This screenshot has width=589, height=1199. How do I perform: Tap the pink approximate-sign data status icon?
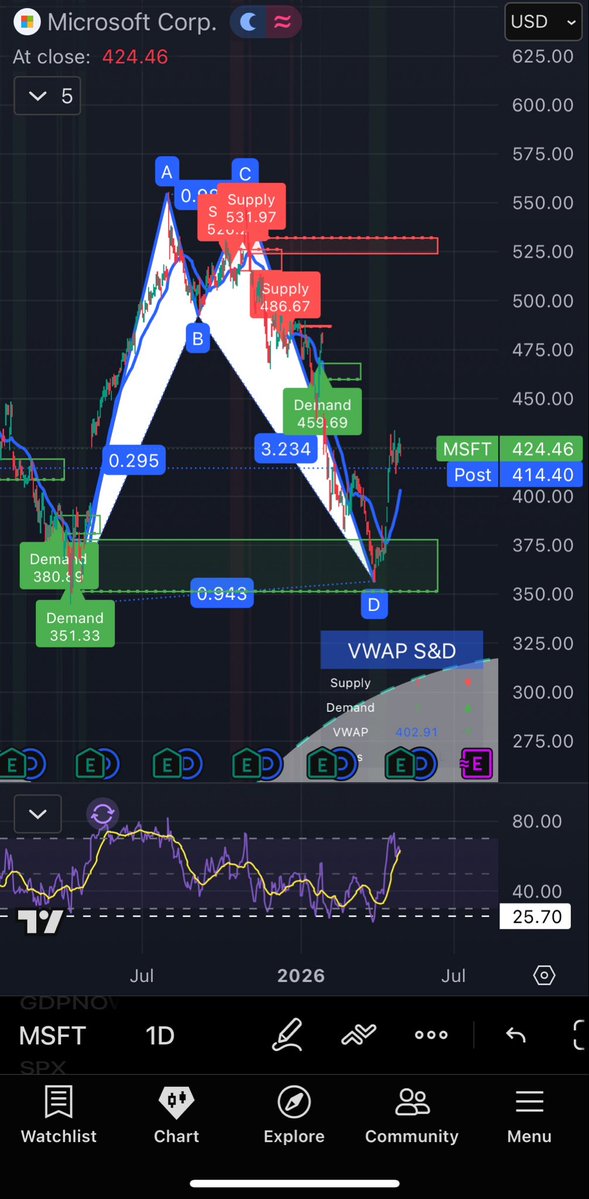[x=281, y=22]
